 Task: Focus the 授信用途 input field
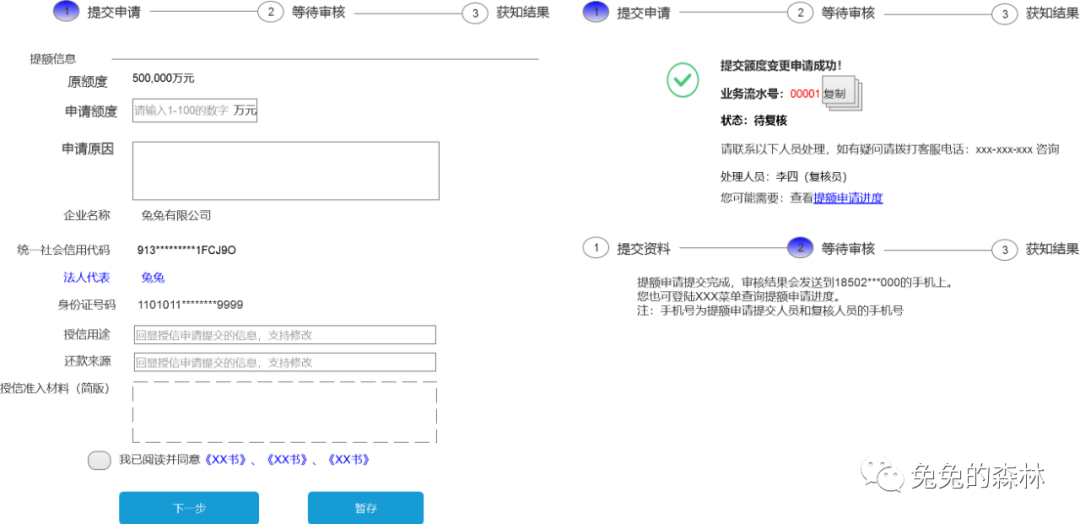point(284,335)
